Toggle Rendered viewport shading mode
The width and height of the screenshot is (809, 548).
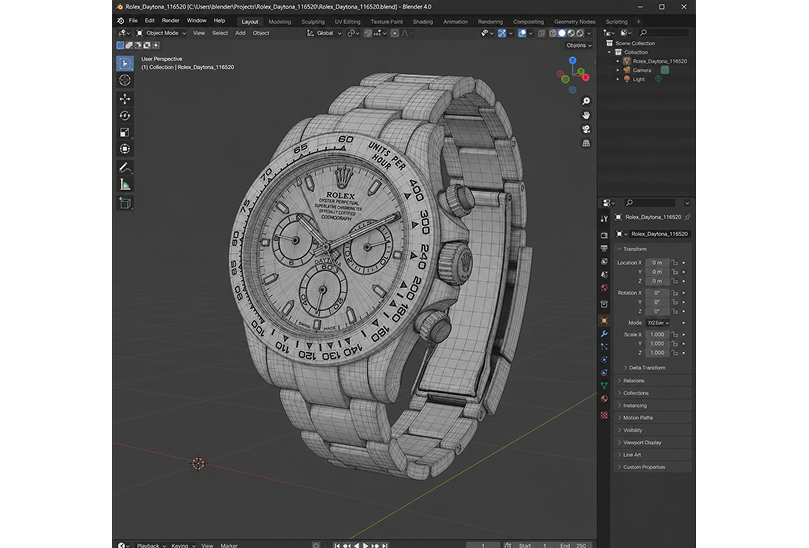(580, 33)
